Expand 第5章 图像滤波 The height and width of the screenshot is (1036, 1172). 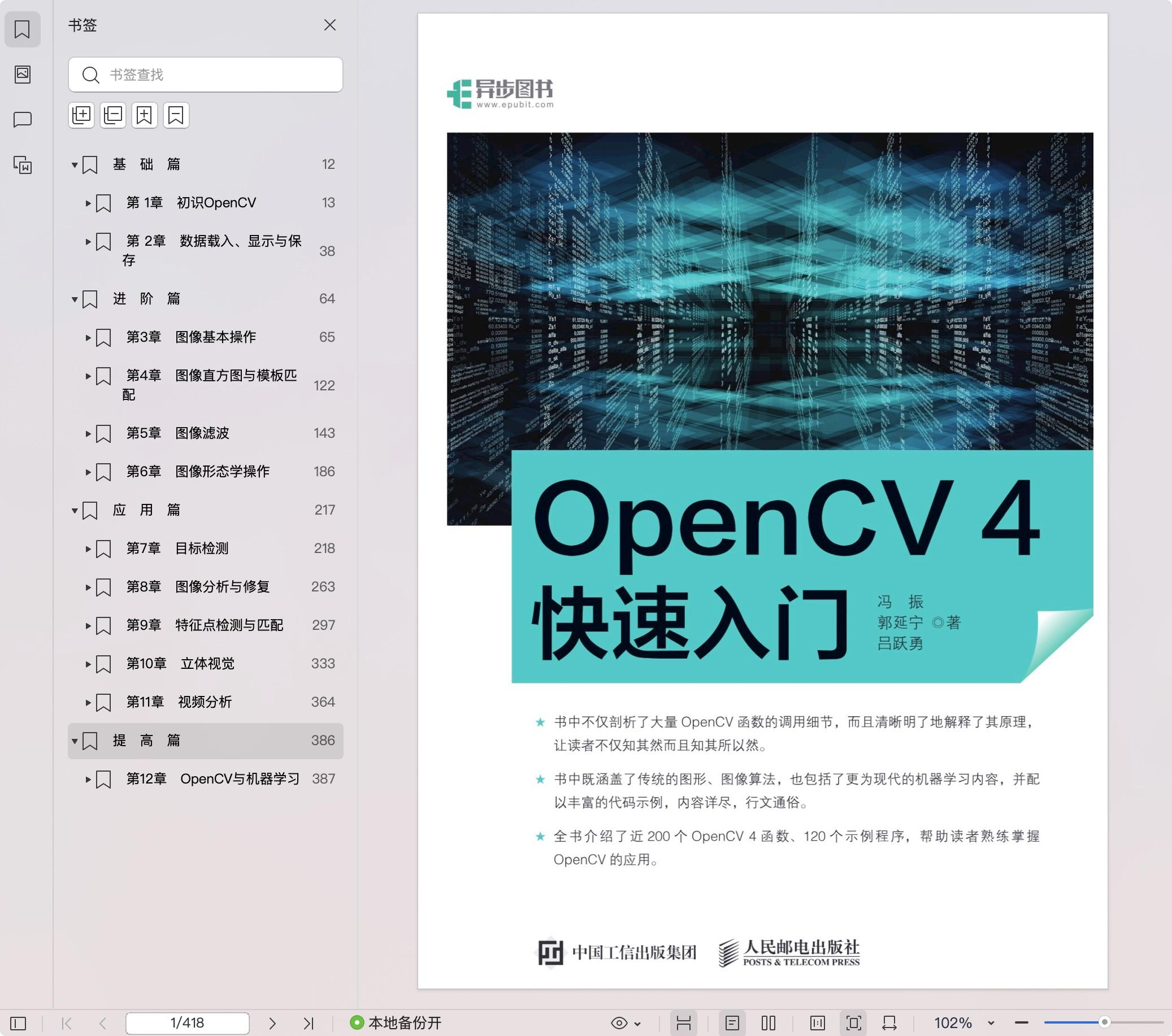(x=88, y=433)
